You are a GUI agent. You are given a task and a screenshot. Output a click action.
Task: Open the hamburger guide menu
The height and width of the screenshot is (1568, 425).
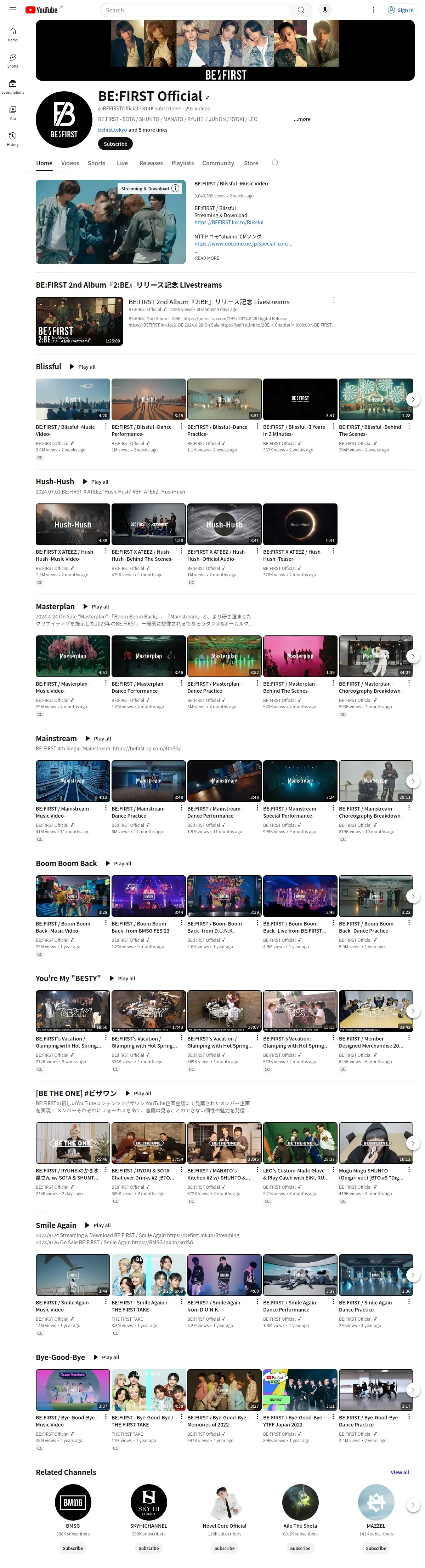click(12, 10)
